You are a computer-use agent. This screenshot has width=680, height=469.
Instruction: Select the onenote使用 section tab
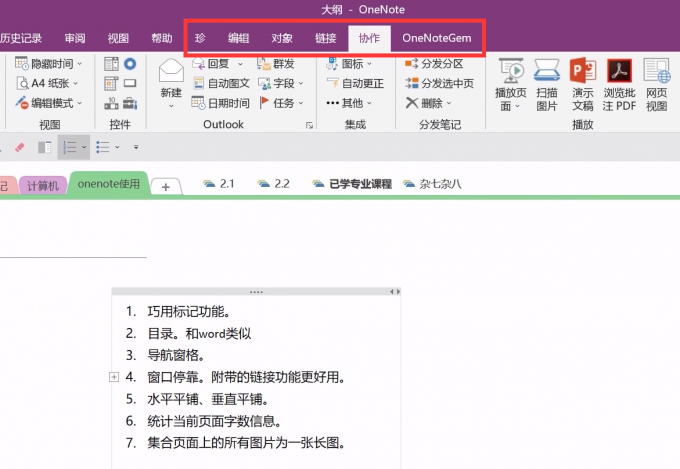pos(109,184)
